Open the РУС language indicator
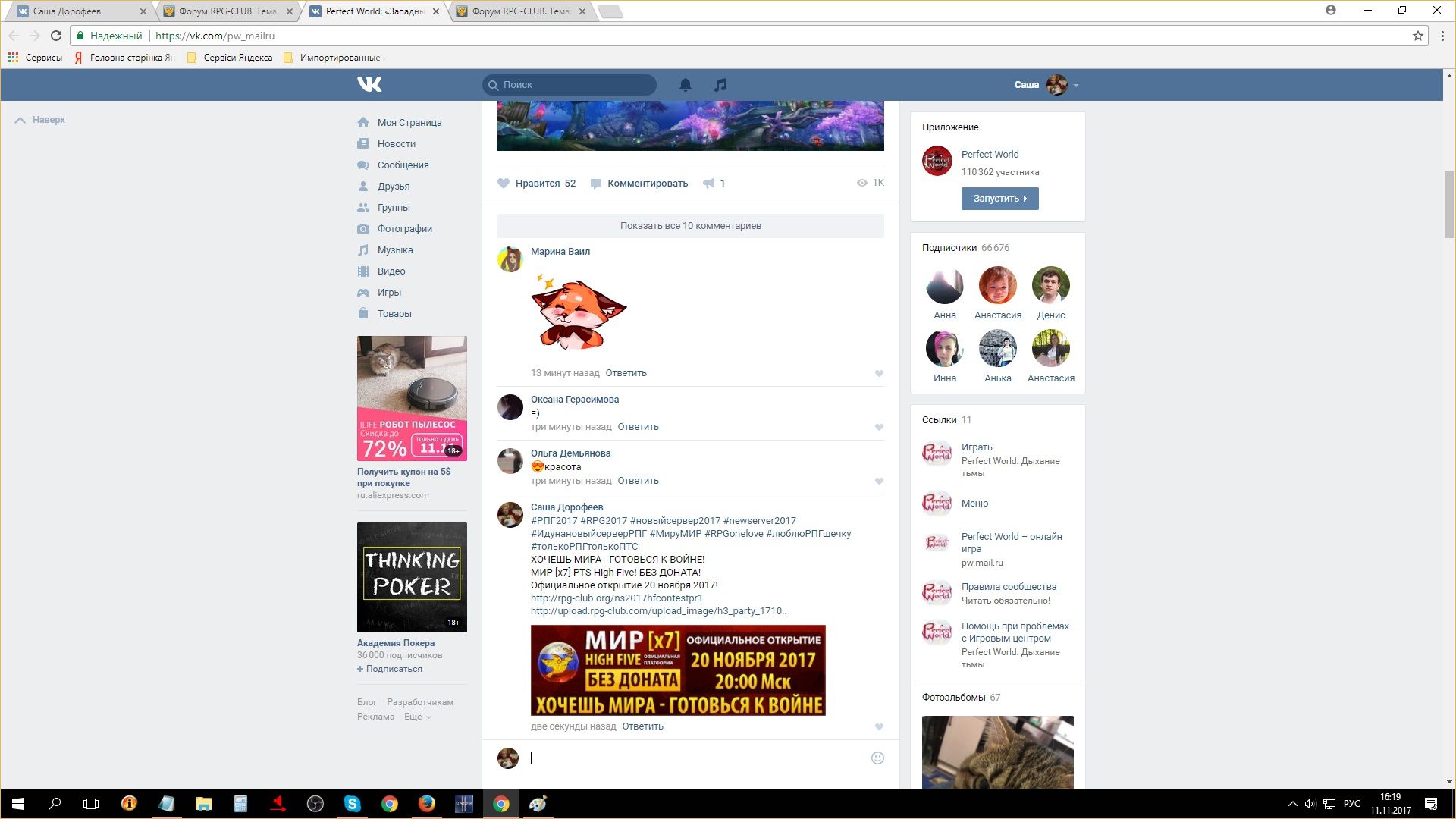 1352,804
